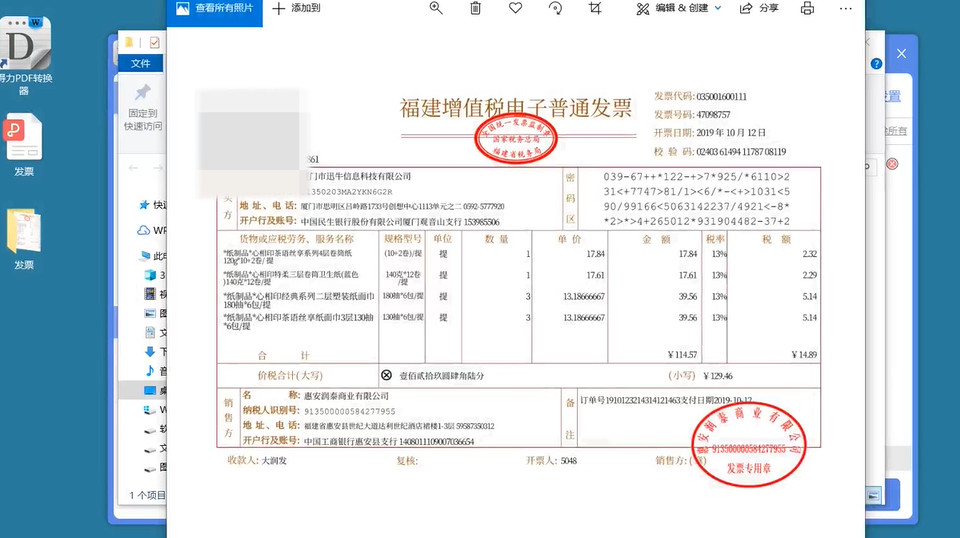Select the 3D objects item in the Explorer tree
This screenshot has height=538, width=960.
tap(154, 275)
